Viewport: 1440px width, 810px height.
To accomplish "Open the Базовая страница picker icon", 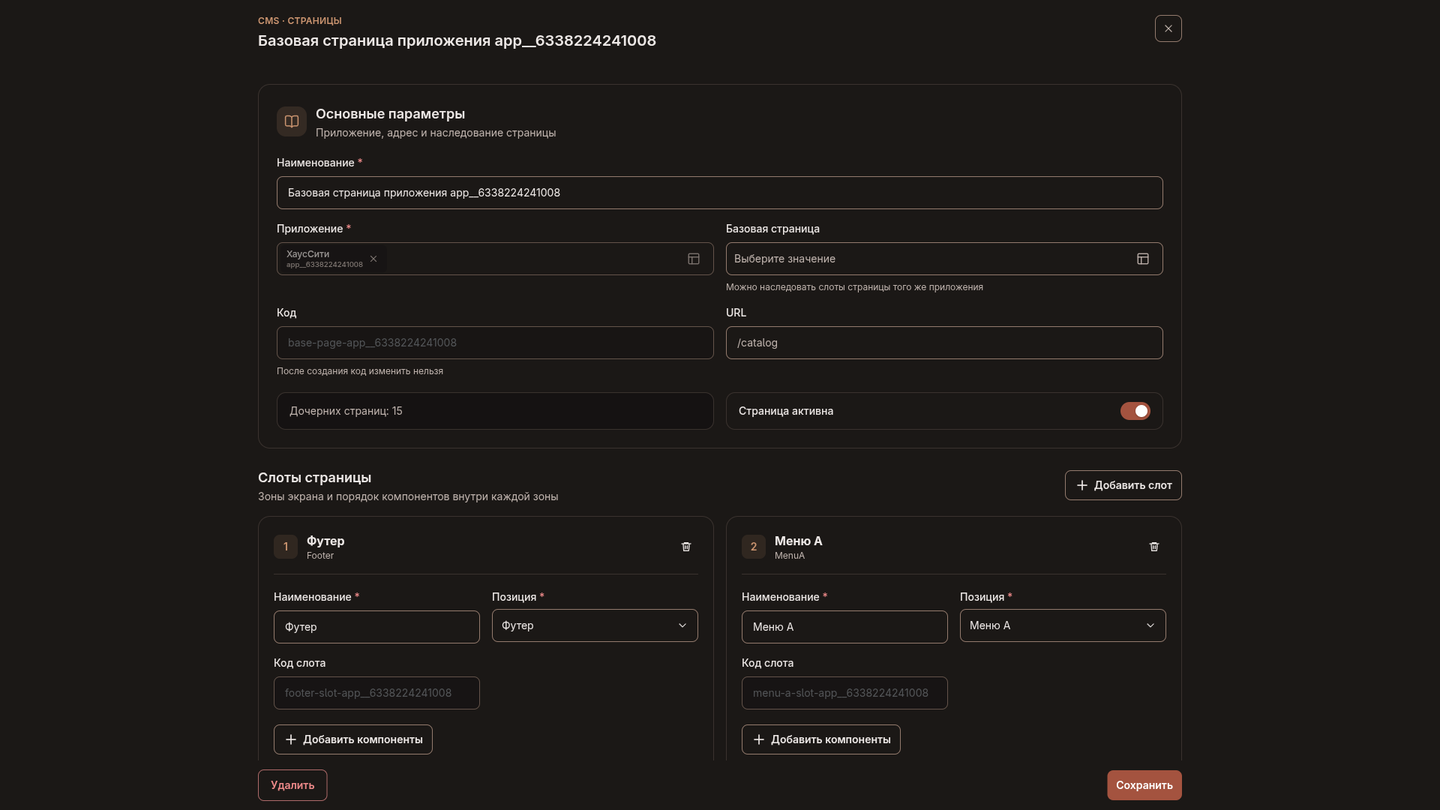I will (1143, 259).
